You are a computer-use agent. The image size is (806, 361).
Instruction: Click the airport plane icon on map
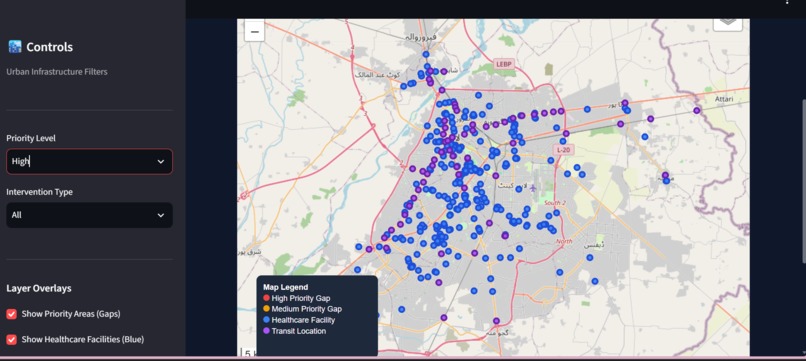(x=533, y=187)
